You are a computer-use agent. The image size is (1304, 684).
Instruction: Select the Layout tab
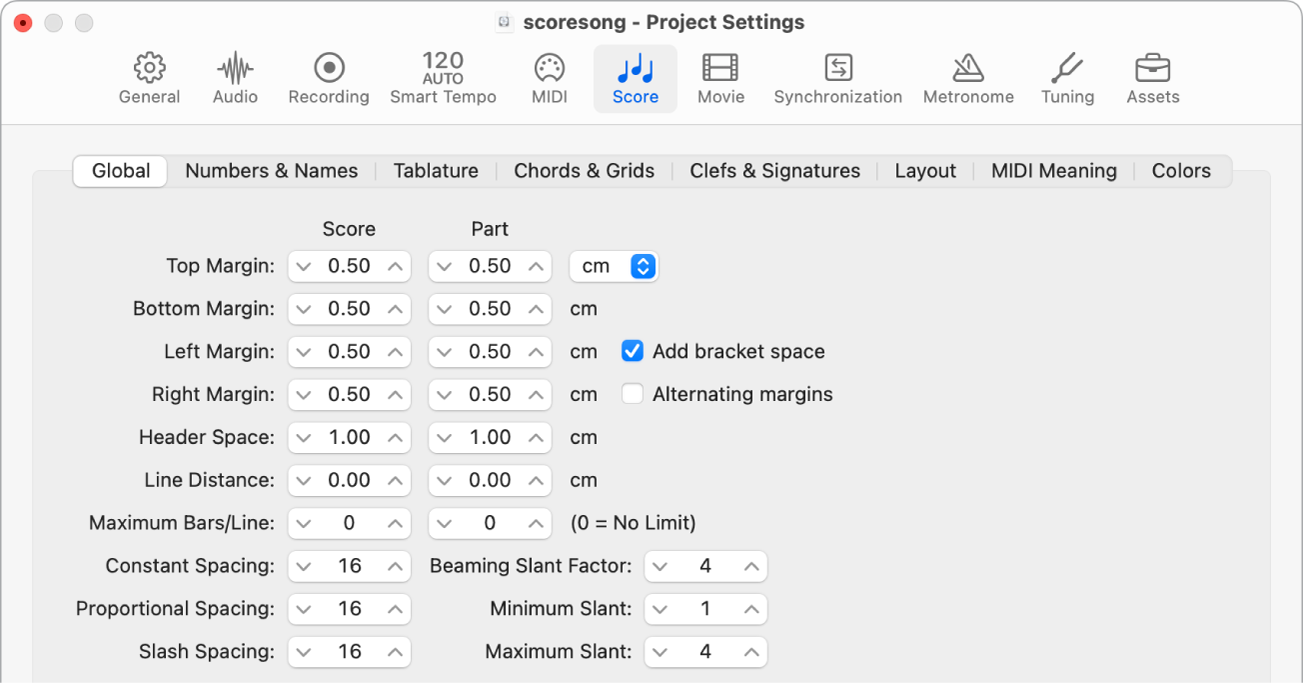pyautogui.click(x=925, y=170)
